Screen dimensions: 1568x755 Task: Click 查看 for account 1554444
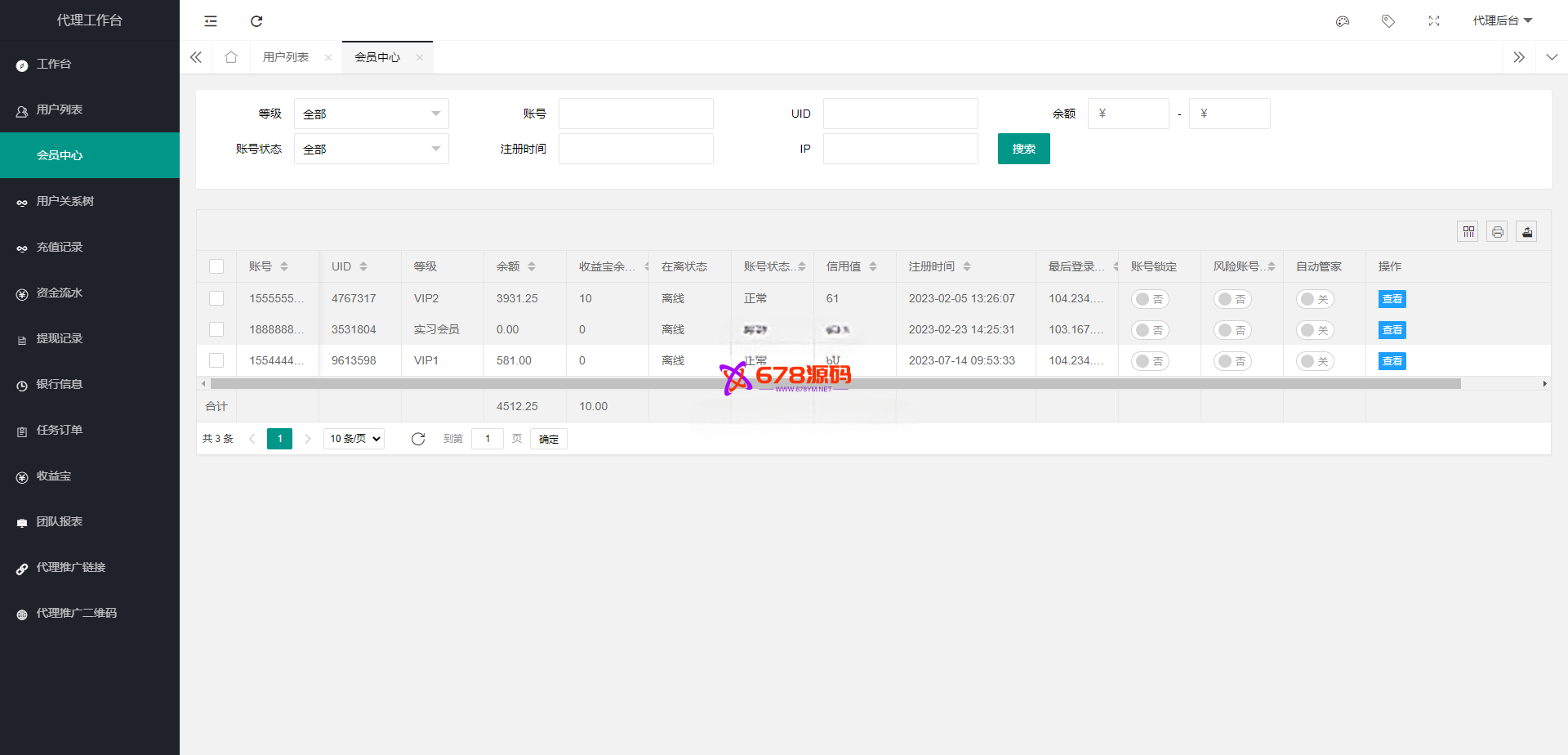pyautogui.click(x=1392, y=361)
